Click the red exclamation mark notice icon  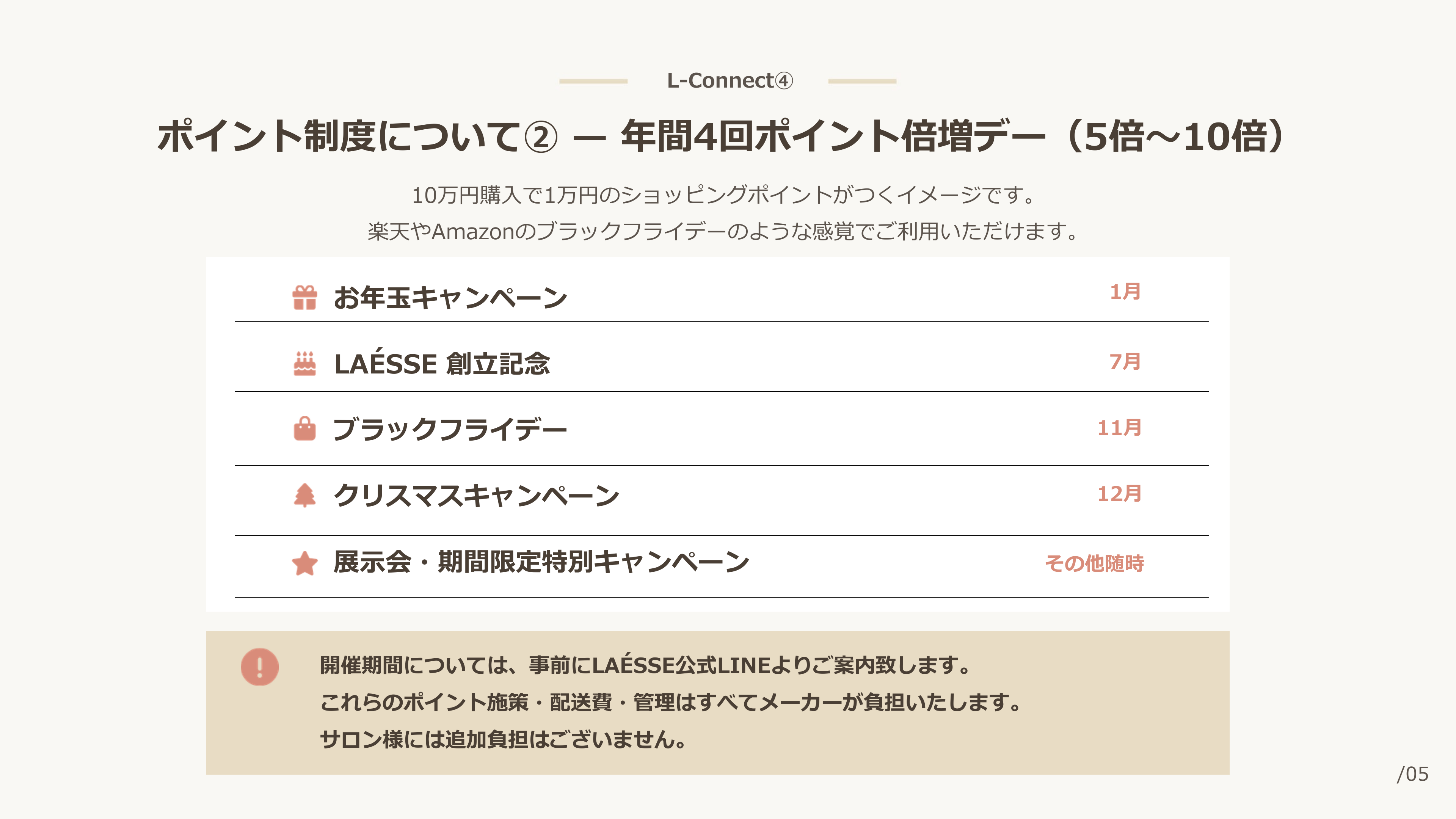click(x=259, y=667)
